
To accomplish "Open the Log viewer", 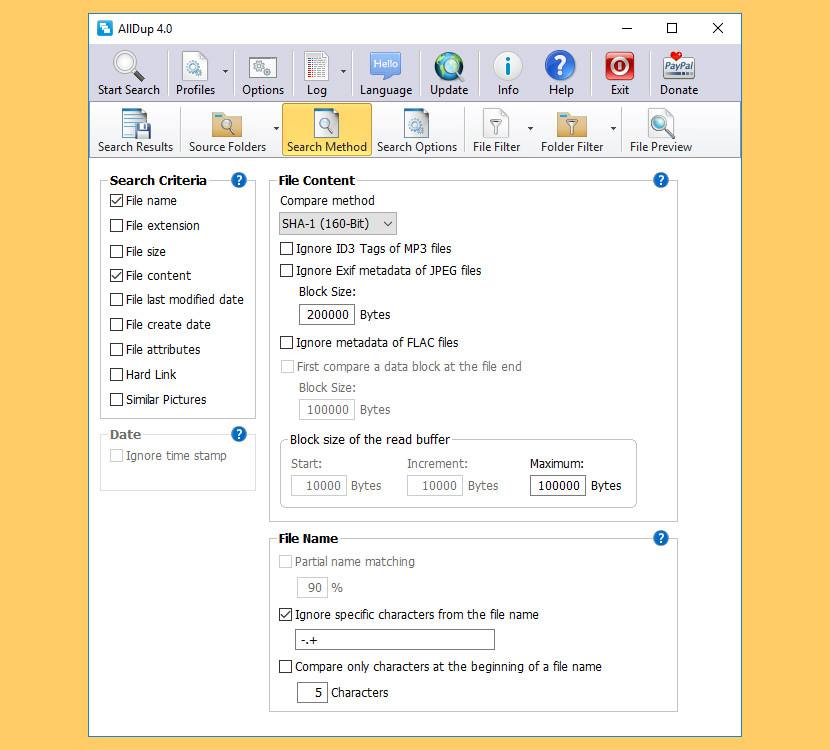I will pyautogui.click(x=316, y=72).
